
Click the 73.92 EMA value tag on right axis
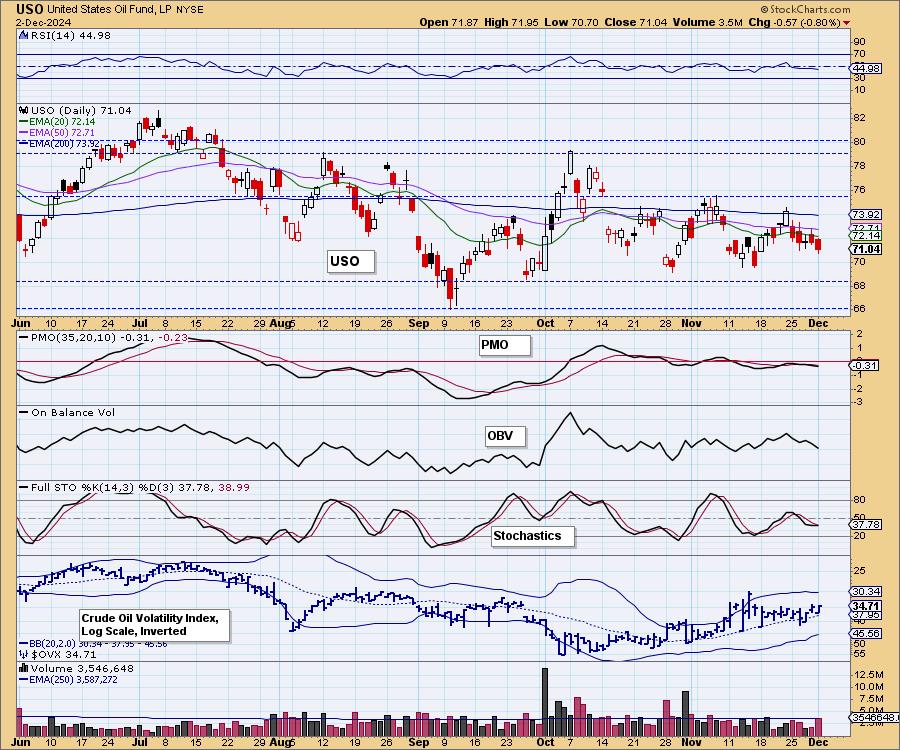pyautogui.click(x=866, y=215)
